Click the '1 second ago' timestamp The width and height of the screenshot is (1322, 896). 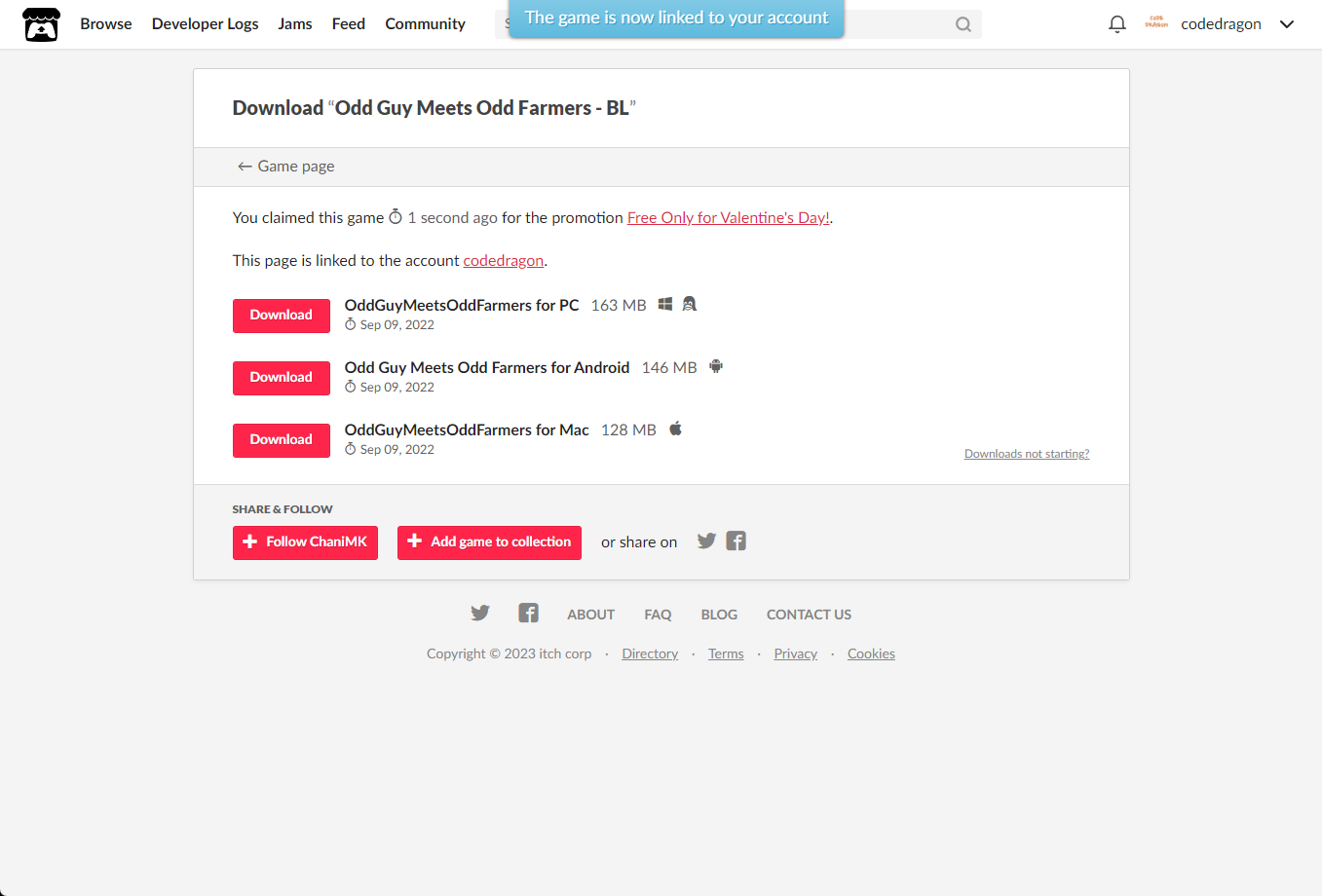click(452, 218)
